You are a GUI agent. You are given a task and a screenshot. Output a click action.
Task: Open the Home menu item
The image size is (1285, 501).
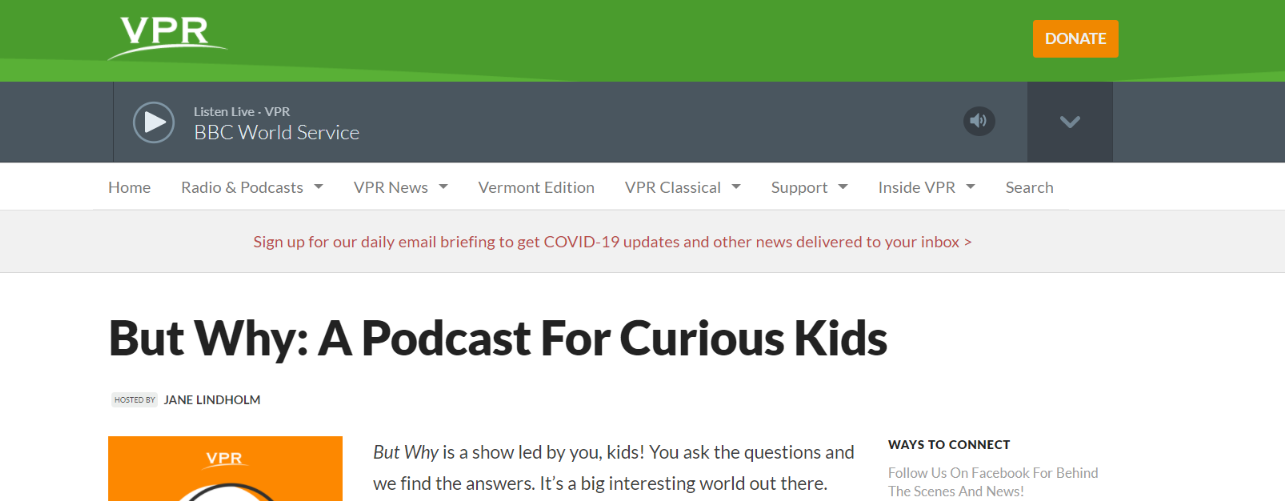pos(129,187)
